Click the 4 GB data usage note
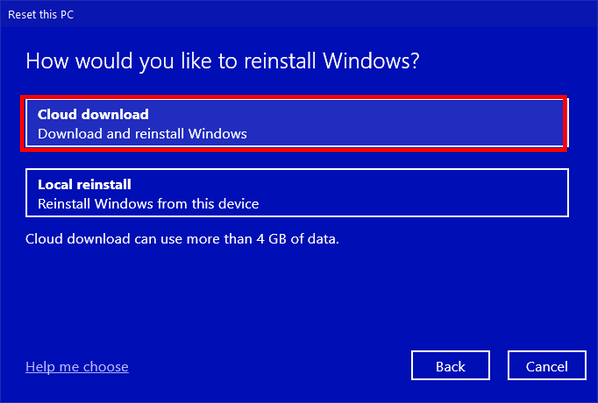Viewport: 598px width, 403px height. pyautogui.click(x=182, y=239)
